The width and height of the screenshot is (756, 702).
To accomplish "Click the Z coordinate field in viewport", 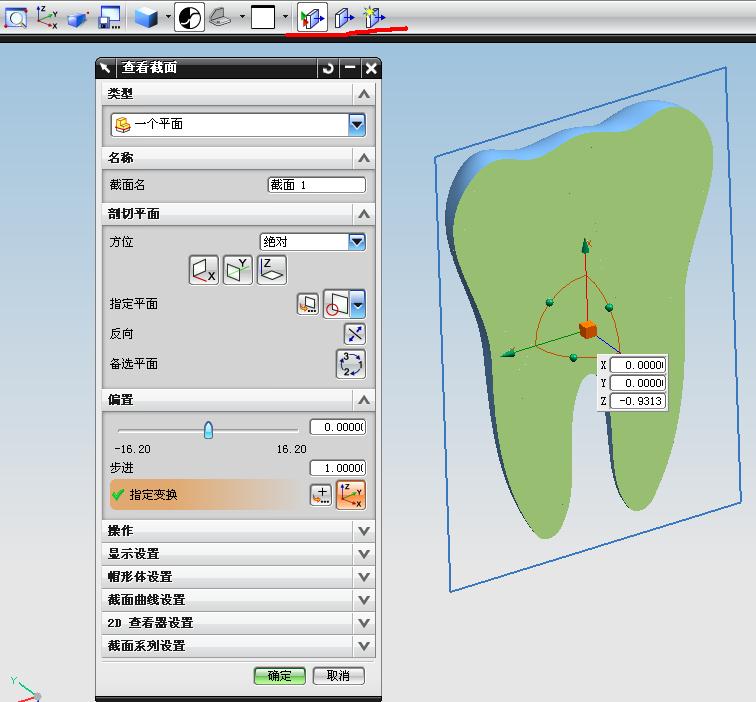I will 638,401.
